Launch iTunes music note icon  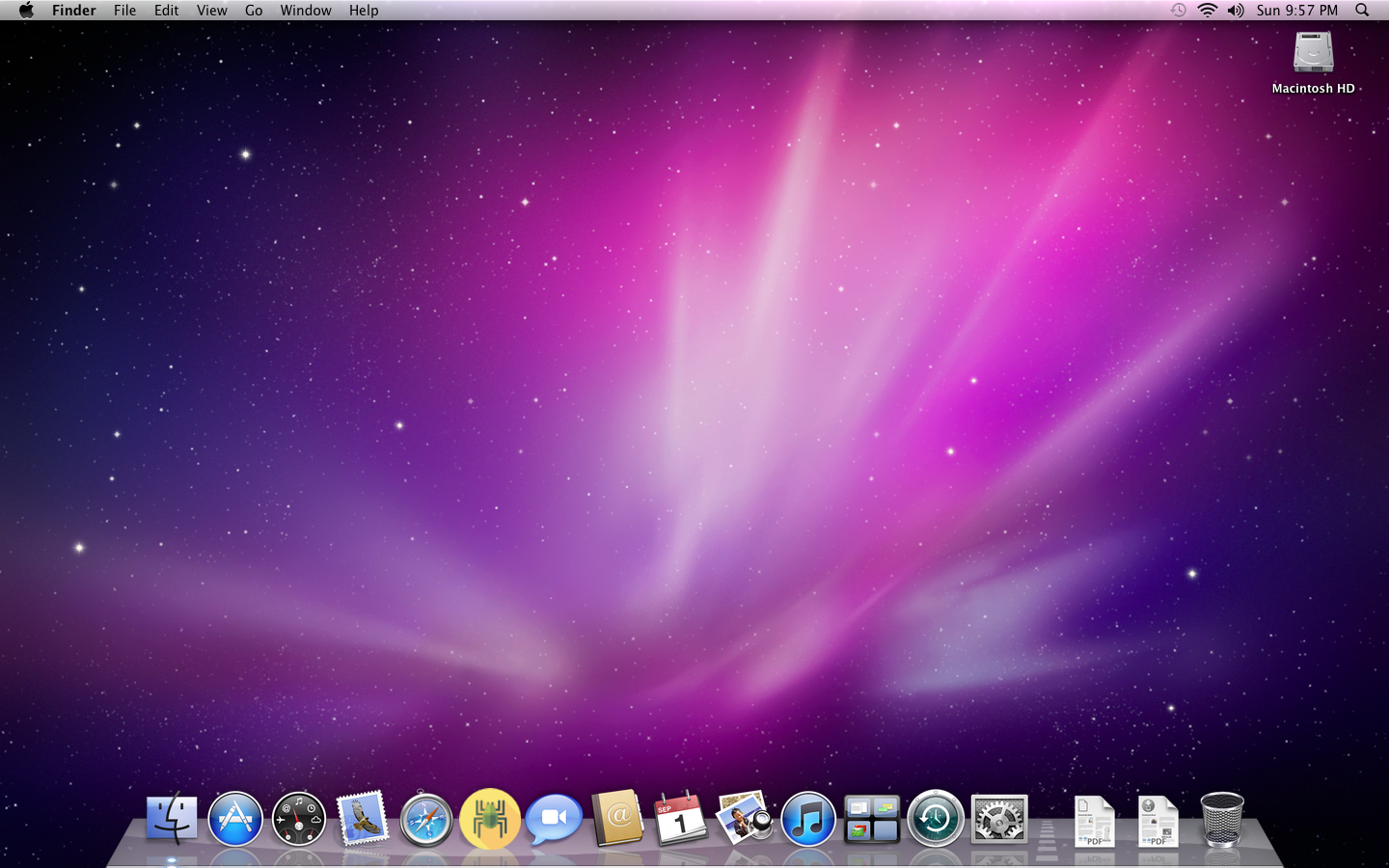tap(808, 820)
